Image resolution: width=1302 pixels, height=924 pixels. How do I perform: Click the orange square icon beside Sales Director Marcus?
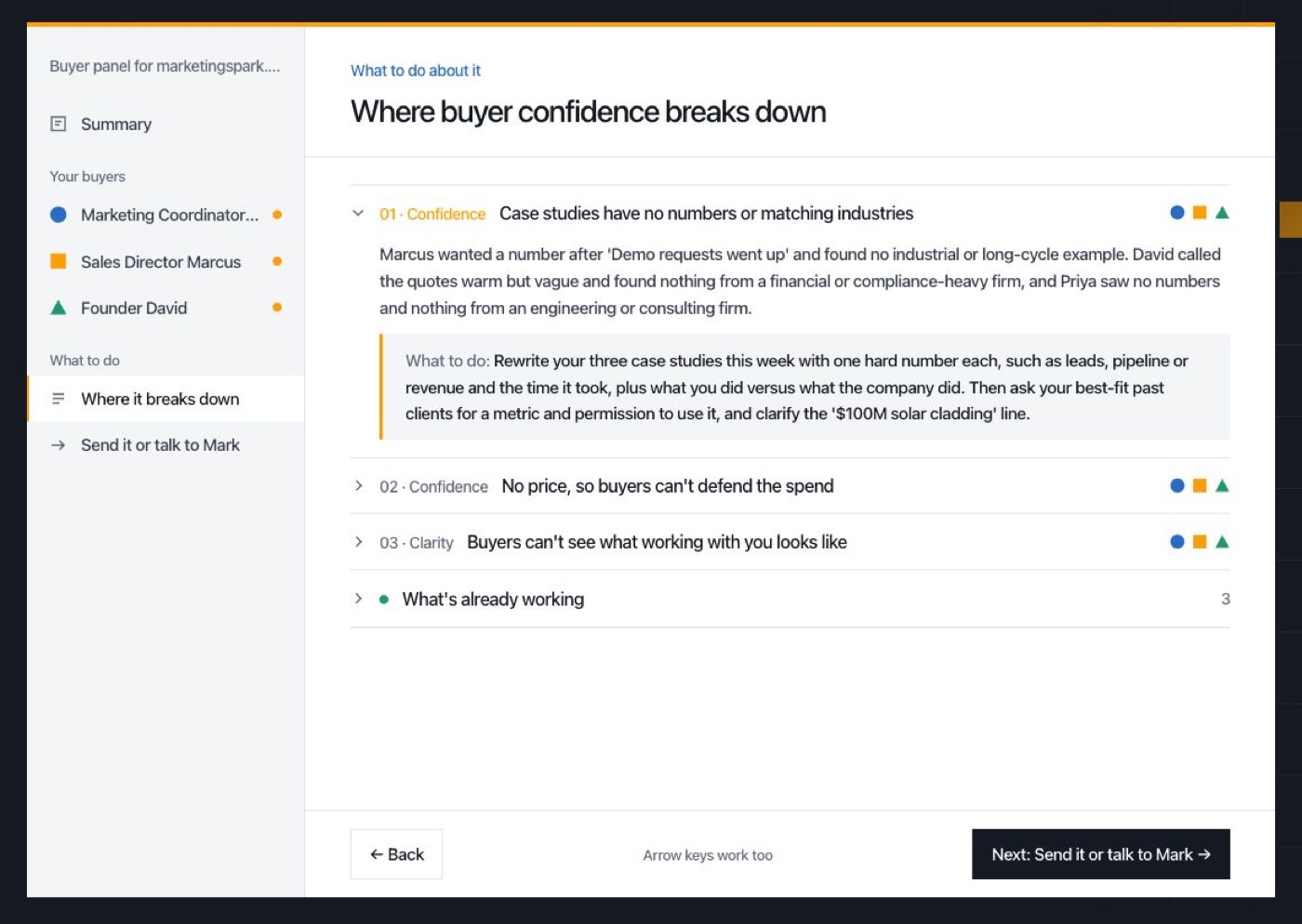(x=58, y=261)
